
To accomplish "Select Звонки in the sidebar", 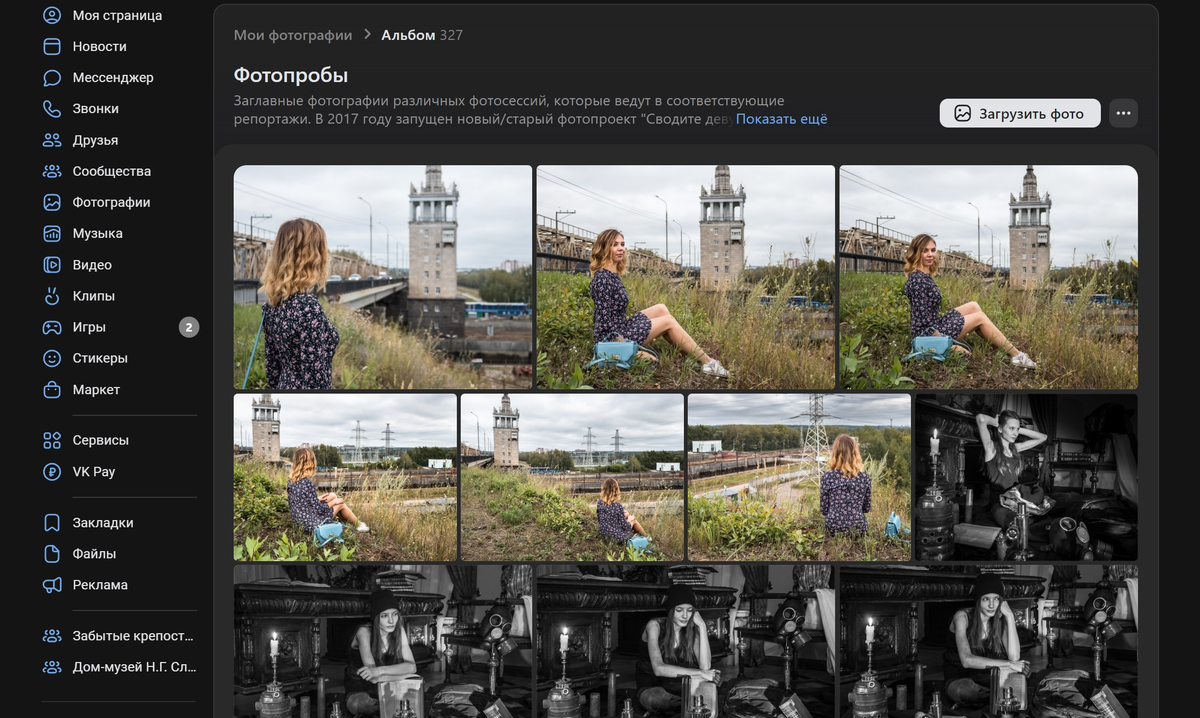I will click(x=95, y=108).
